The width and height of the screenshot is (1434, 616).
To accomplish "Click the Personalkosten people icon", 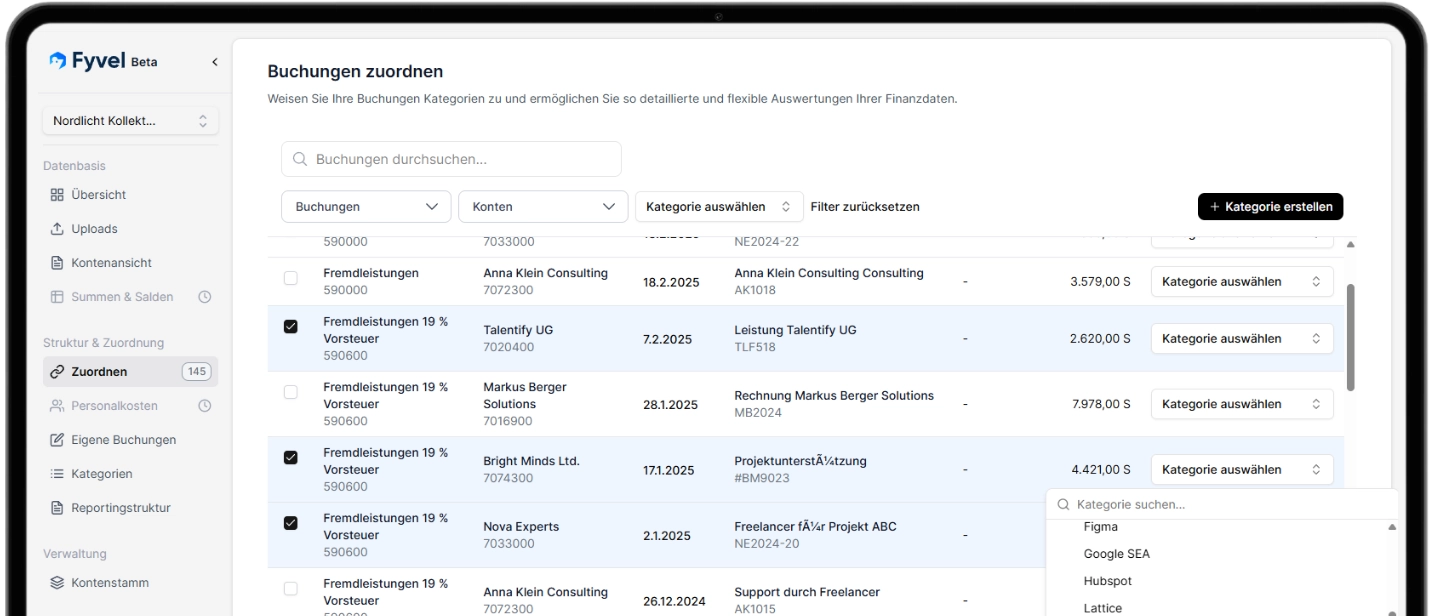I will (57, 406).
